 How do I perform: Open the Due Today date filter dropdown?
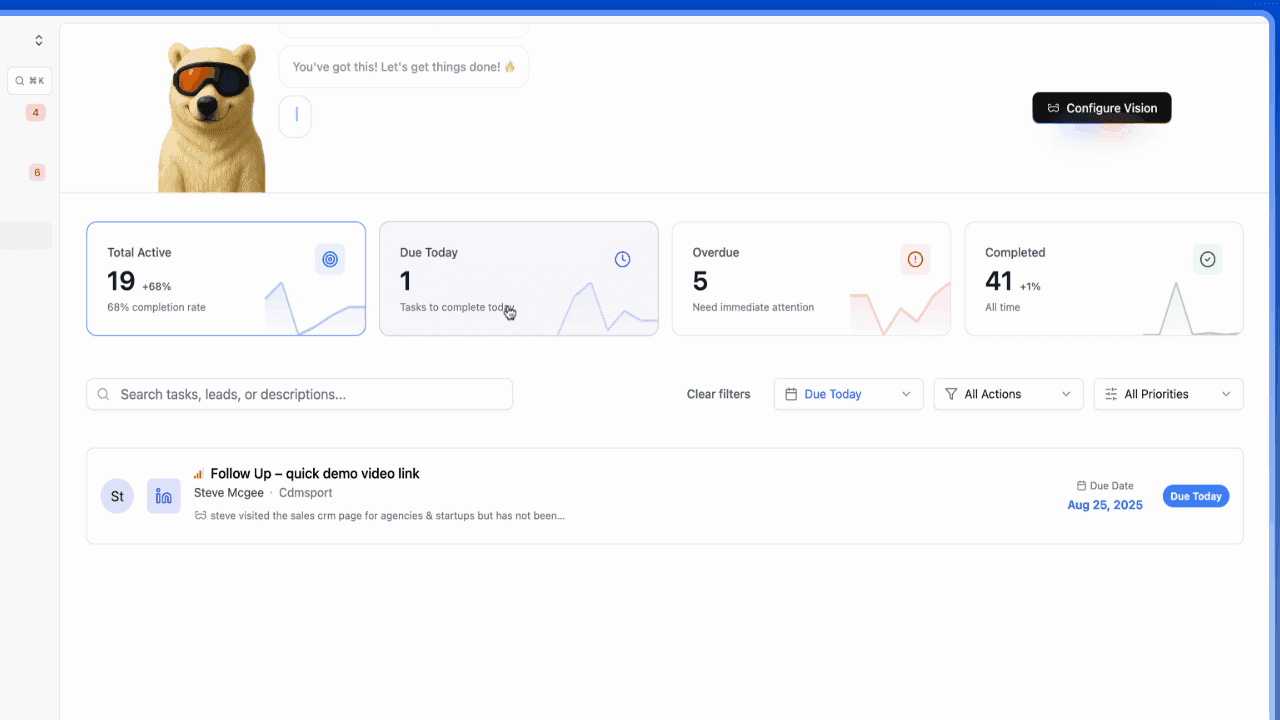(x=849, y=394)
